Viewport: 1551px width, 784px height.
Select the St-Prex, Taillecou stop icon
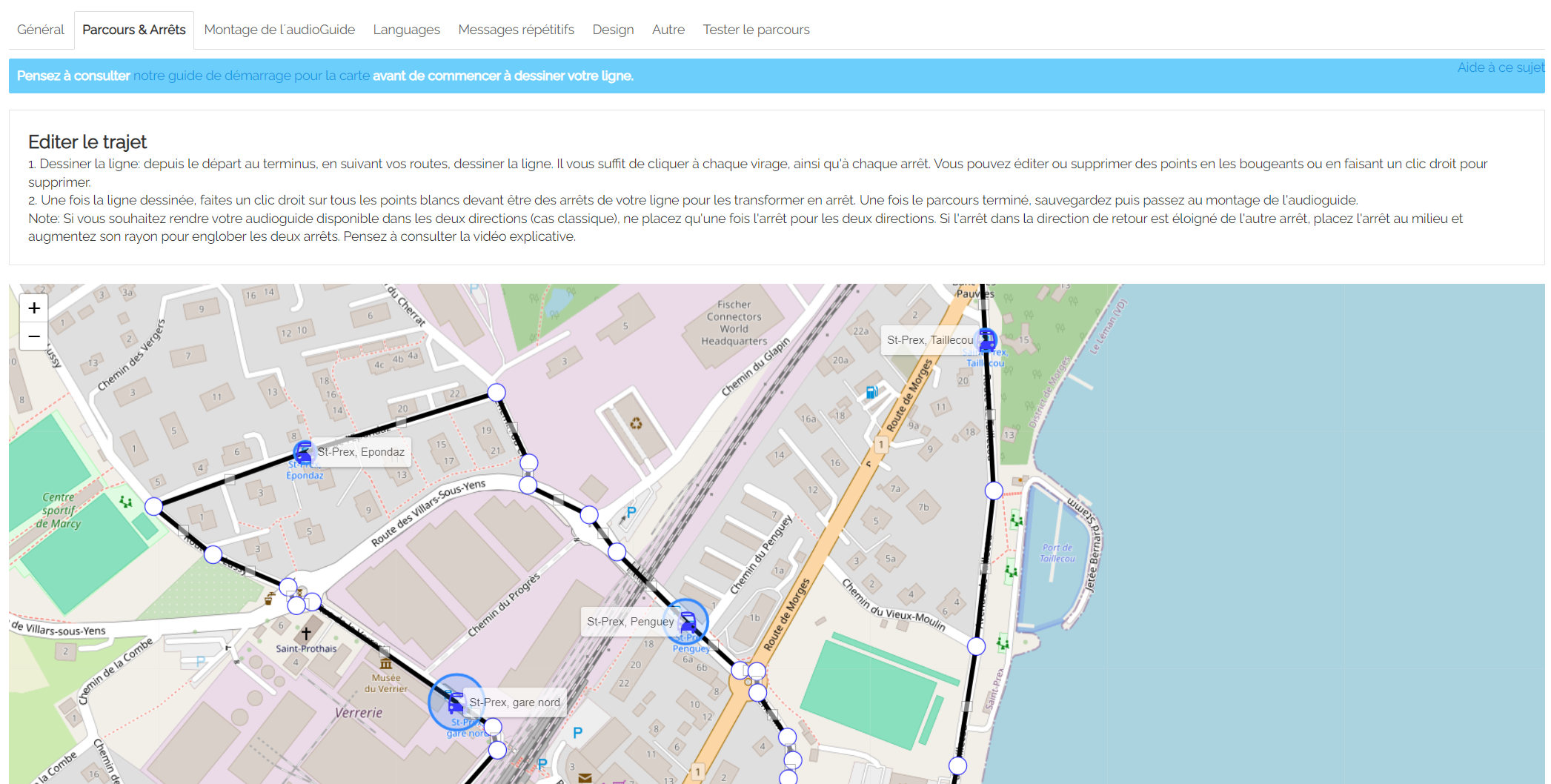click(x=987, y=340)
